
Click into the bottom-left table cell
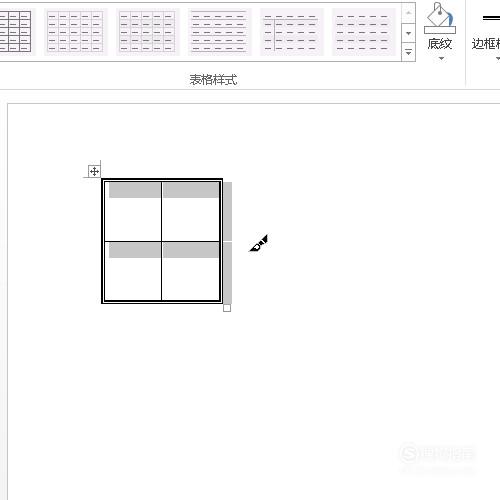pos(133,271)
